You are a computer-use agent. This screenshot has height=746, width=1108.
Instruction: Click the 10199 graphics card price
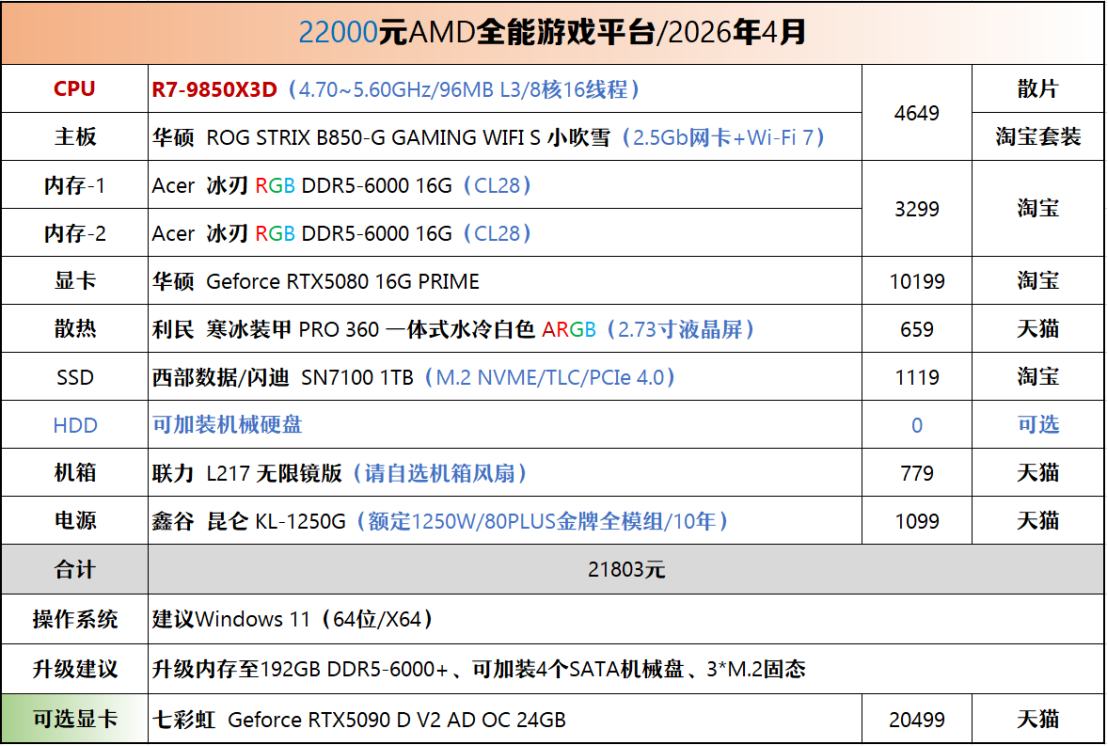(x=917, y=281)
